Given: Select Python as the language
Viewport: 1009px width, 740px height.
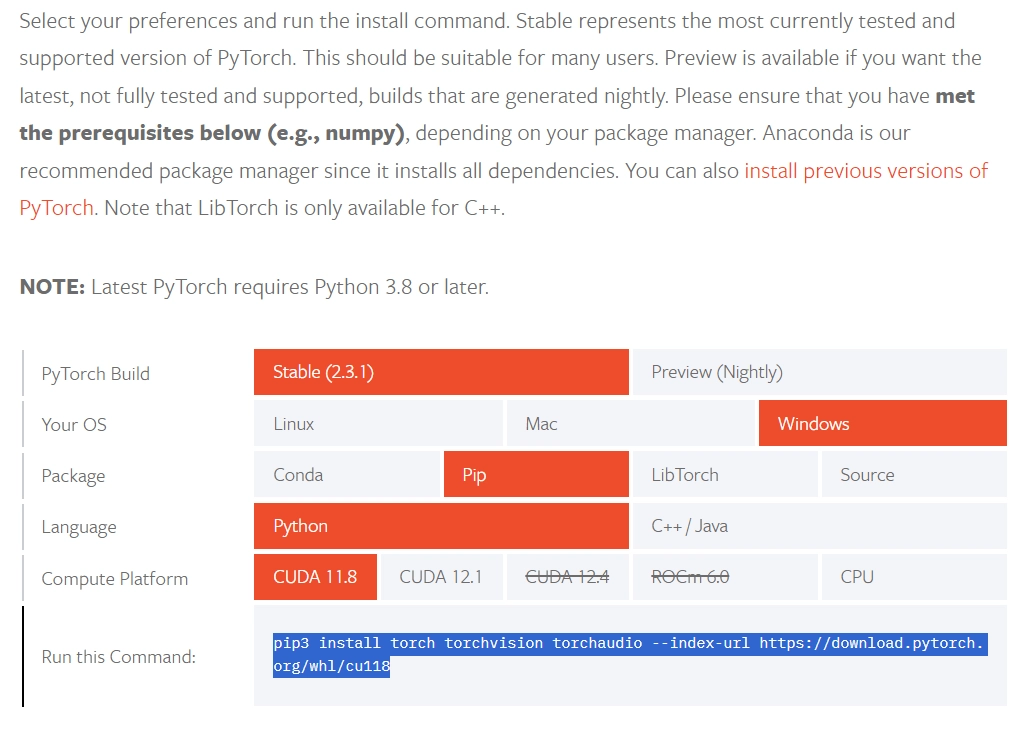Looking at the screenshot, I should tap(440, 525).
